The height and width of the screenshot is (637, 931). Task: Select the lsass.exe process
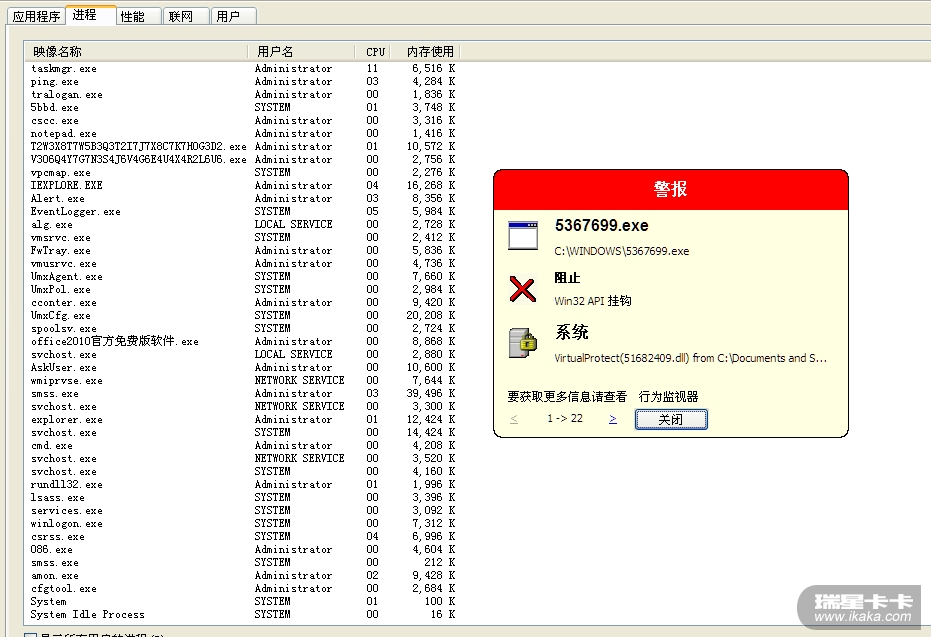242,497
